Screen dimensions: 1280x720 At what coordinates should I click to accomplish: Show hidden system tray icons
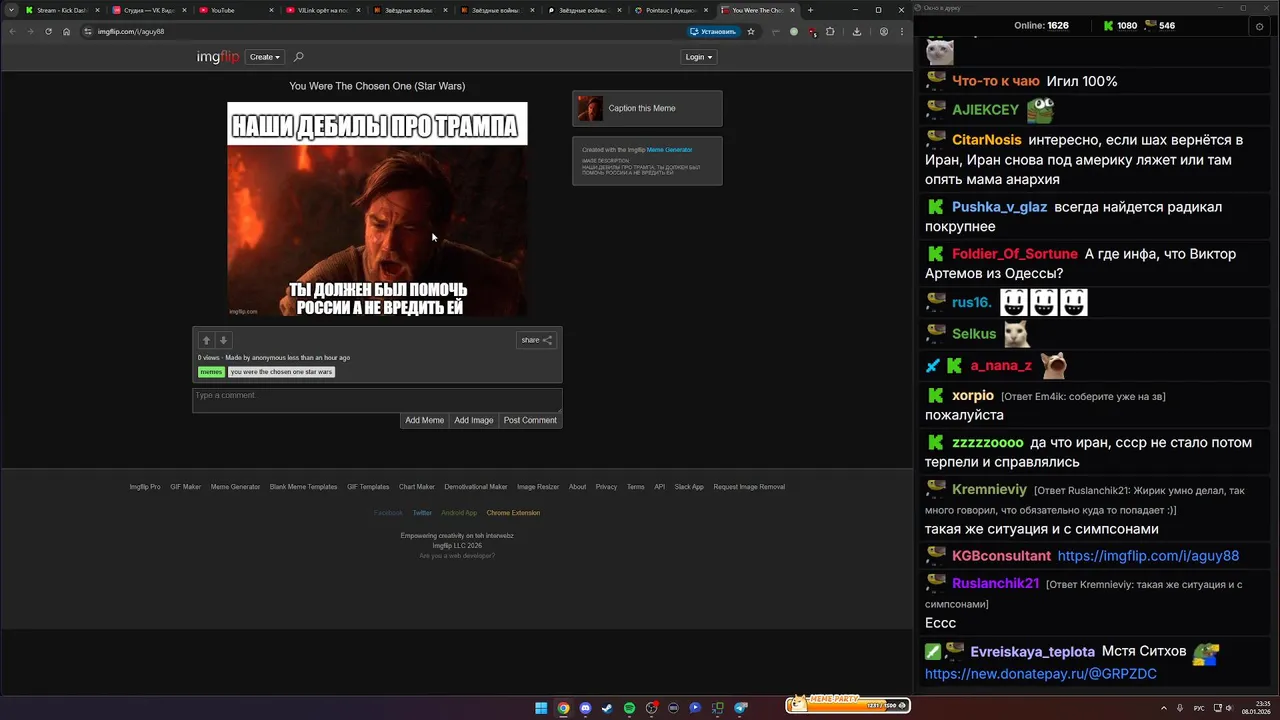tap(1163, 708)
